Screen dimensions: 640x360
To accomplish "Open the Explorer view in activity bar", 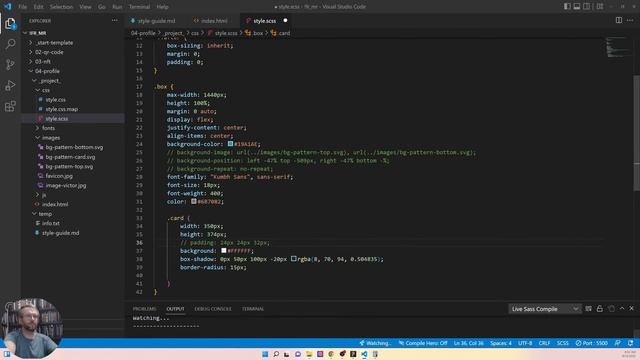I will point(10,24).
